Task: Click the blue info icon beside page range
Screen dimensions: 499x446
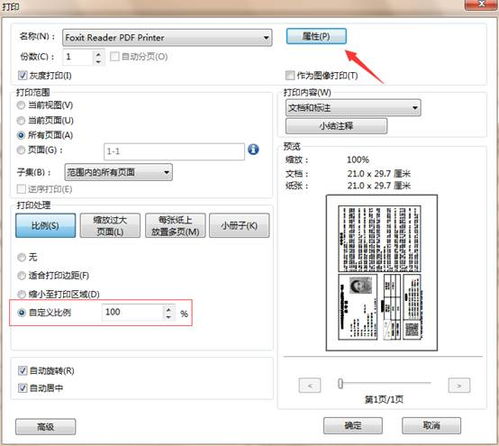Action: [x=253, y=149]
